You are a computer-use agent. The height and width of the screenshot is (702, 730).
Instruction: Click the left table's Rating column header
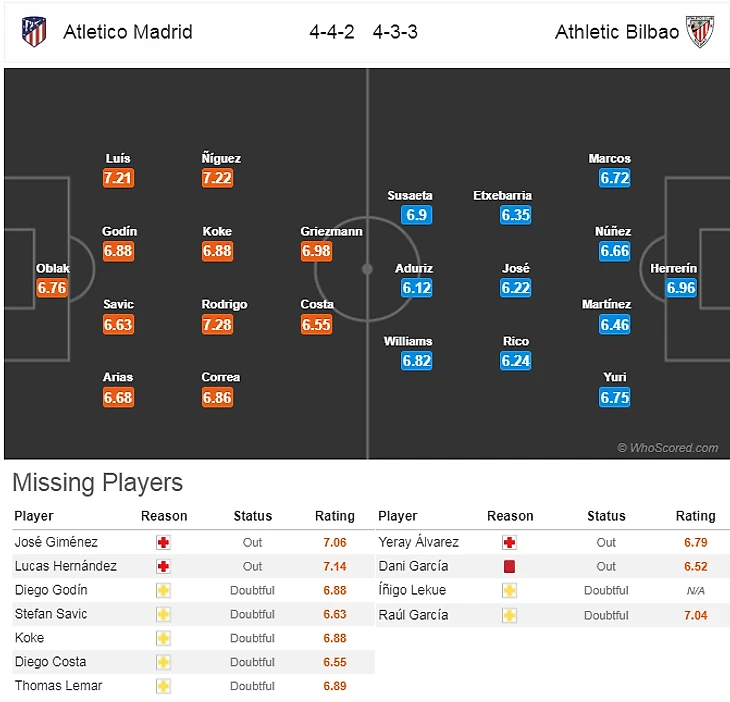(335, 516)
